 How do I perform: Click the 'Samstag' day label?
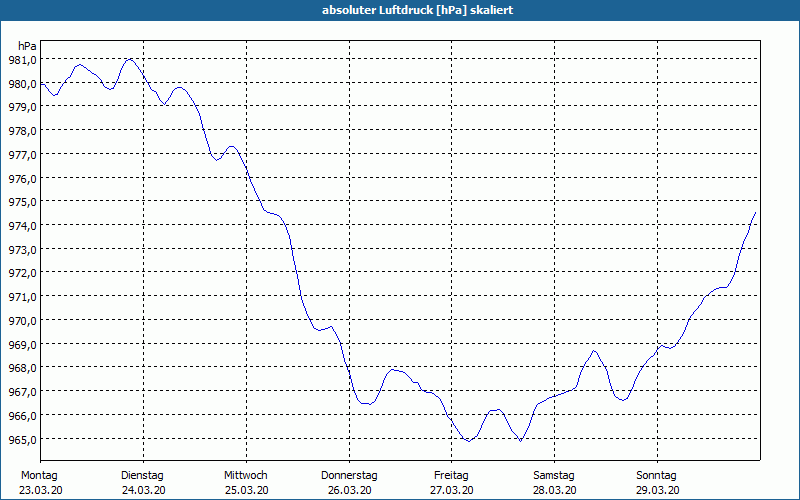(554, 476)
